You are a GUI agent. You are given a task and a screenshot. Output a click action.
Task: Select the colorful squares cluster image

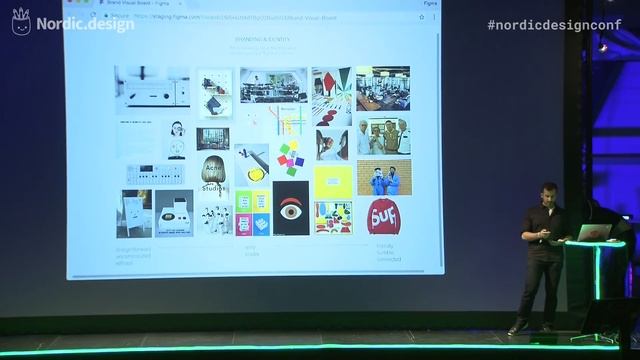(291, 159)
